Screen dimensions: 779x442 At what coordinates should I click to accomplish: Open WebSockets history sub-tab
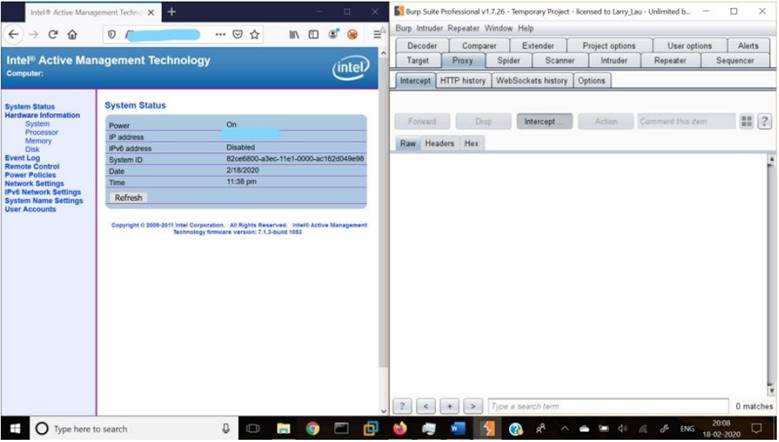pos(532,80)
